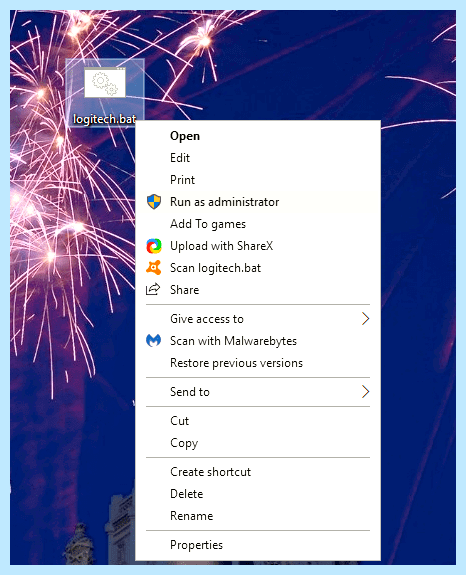The height and width of the screenshot is (575, 466).
Task: Click the Avast orange scan icon
Action: (x=154, y=268)
